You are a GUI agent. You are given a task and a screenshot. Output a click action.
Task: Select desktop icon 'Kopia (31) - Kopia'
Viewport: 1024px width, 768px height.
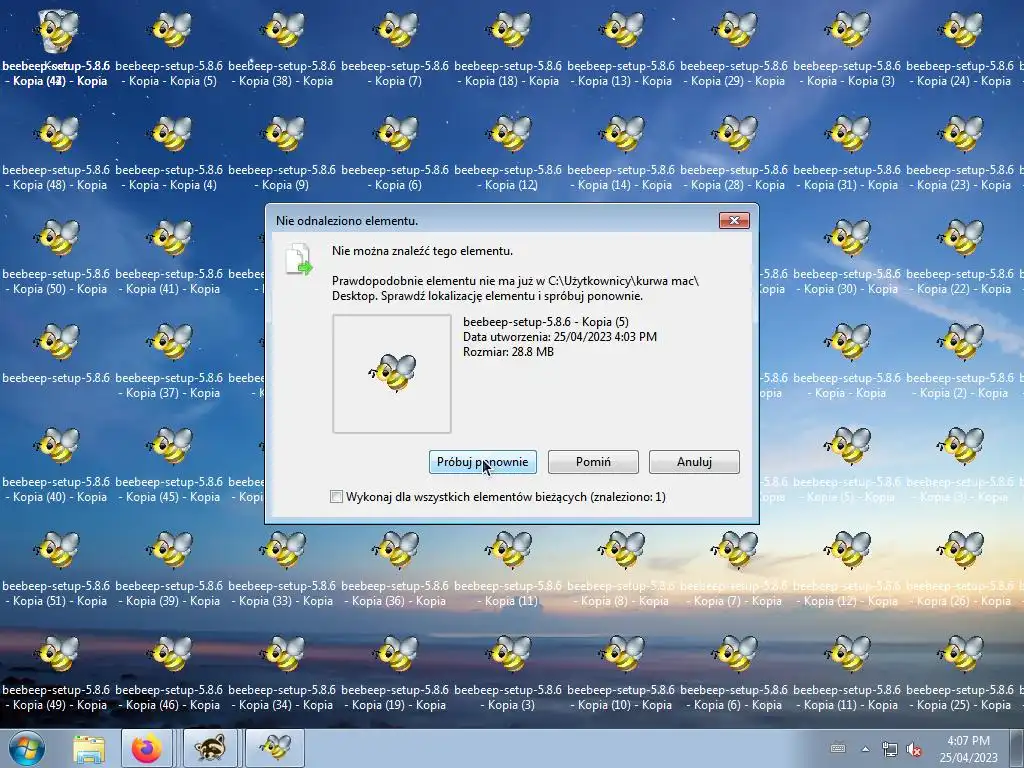[x=847, y=155]
